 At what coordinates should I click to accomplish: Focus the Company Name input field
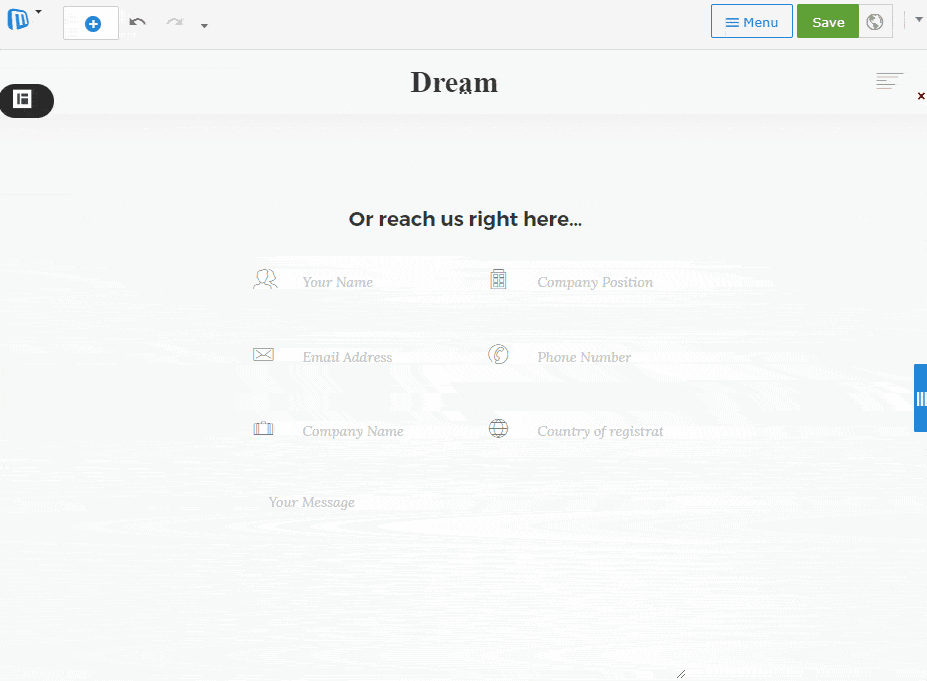point(378,431)
